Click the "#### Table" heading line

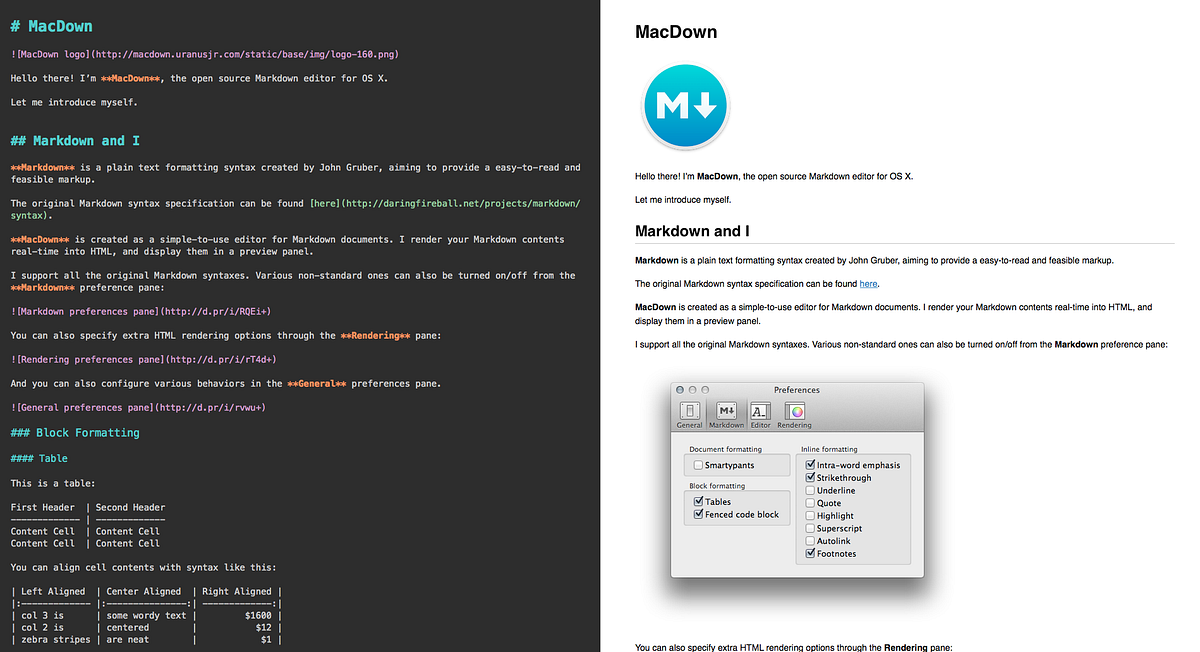(39, 458)
